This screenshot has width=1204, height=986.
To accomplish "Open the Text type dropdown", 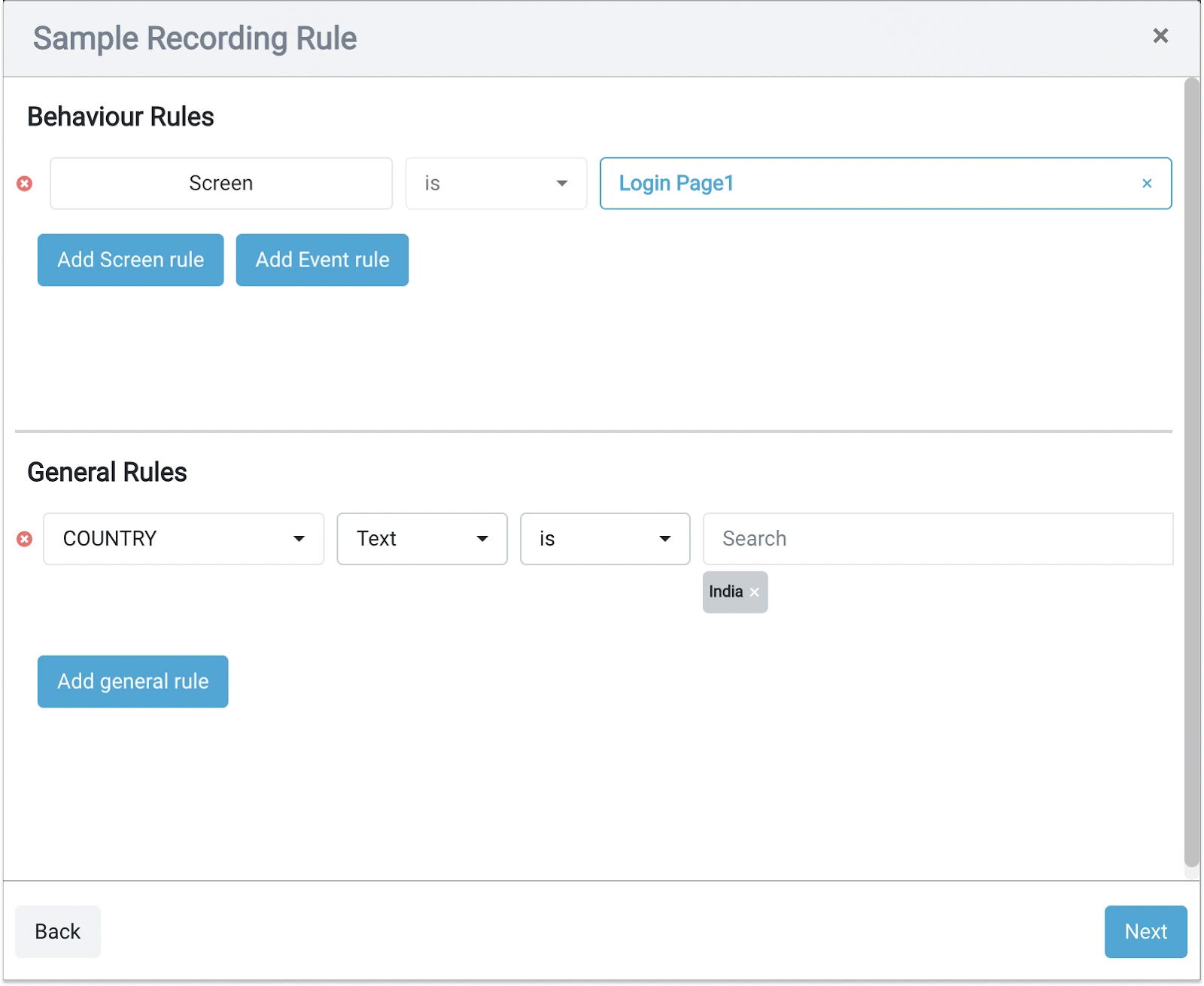I will pos(422,539).
